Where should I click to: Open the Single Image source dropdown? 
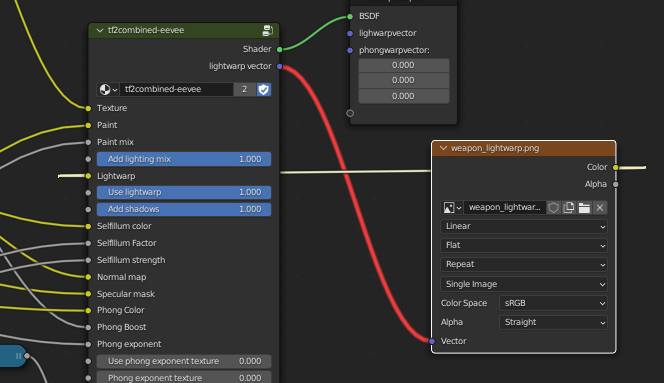[x=524, y=284]
